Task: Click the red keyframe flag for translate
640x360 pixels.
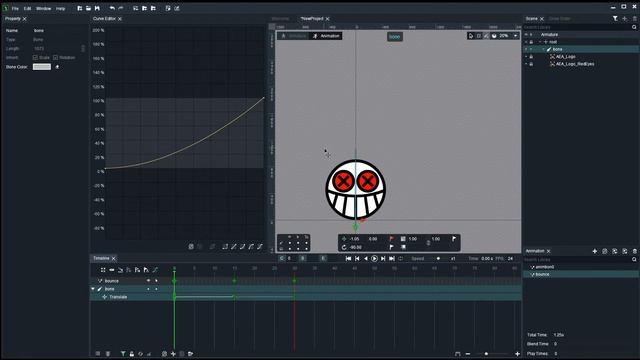Action: (392, 239)
